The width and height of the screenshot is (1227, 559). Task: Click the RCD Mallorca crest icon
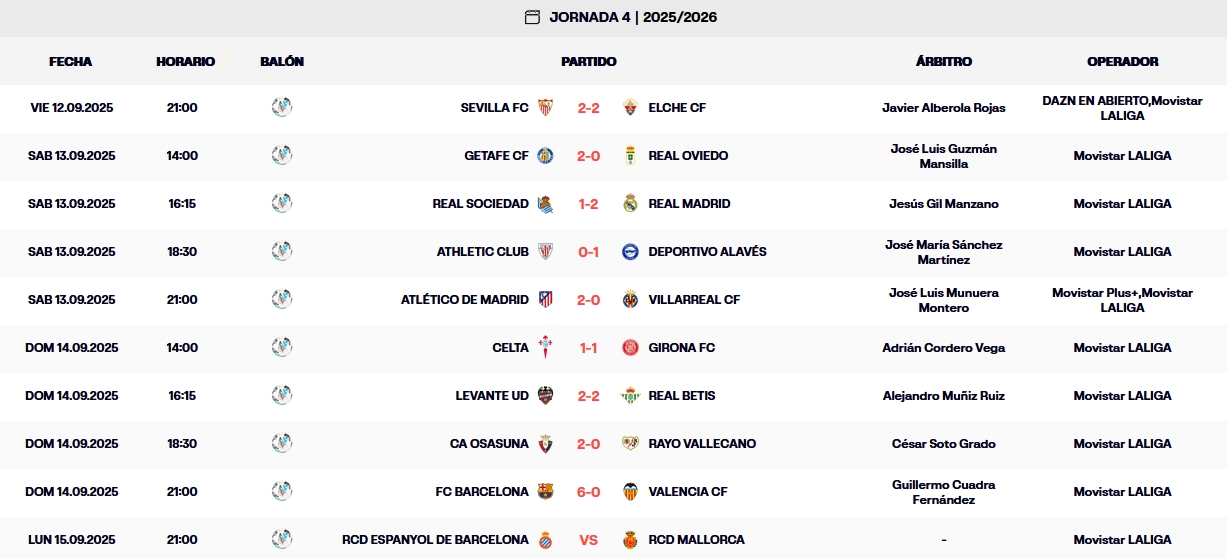[630, 540]
